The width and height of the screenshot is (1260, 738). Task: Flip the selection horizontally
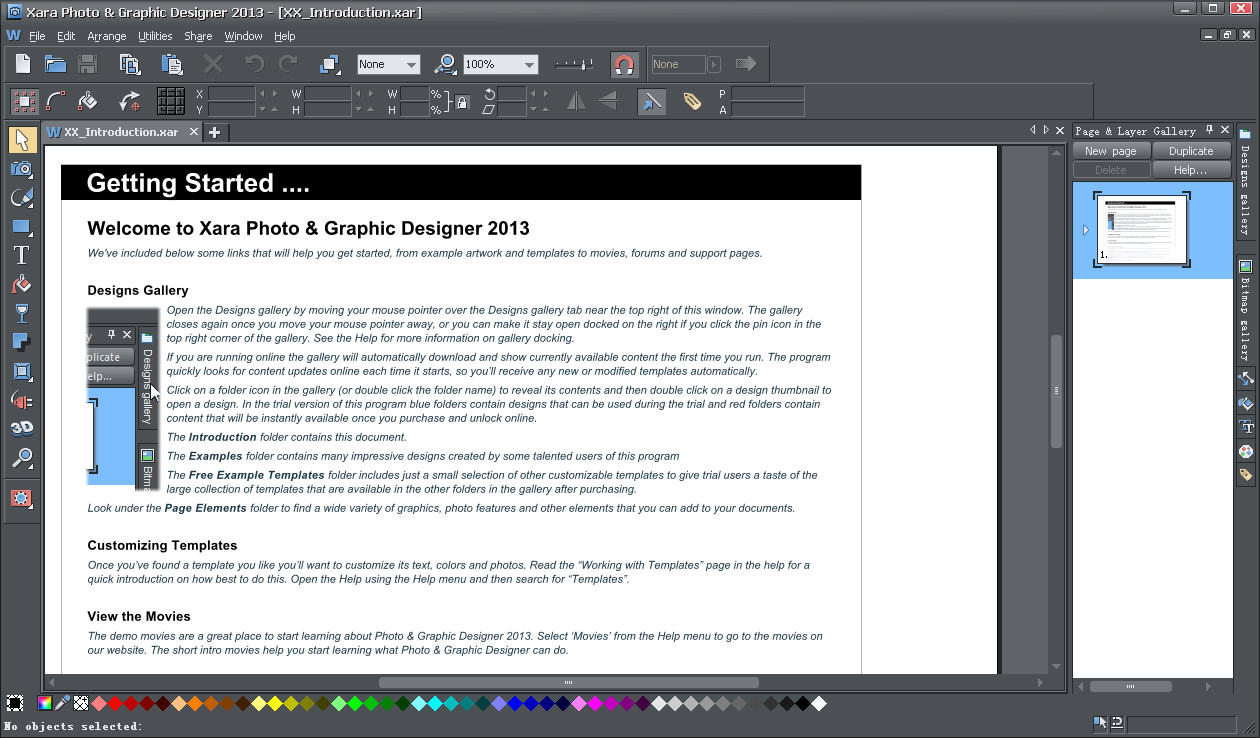576,101
